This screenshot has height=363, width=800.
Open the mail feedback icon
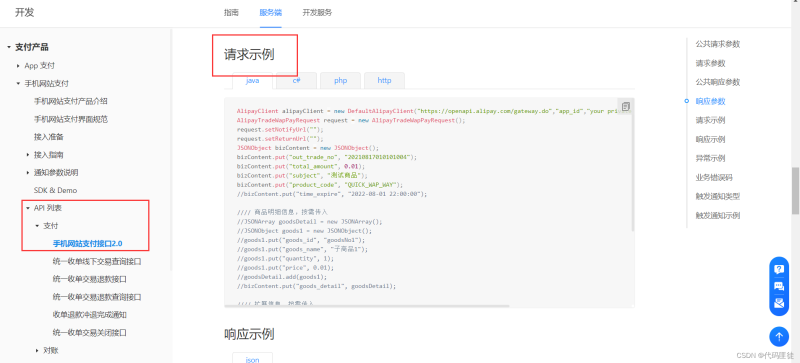(x=779, y=303)
